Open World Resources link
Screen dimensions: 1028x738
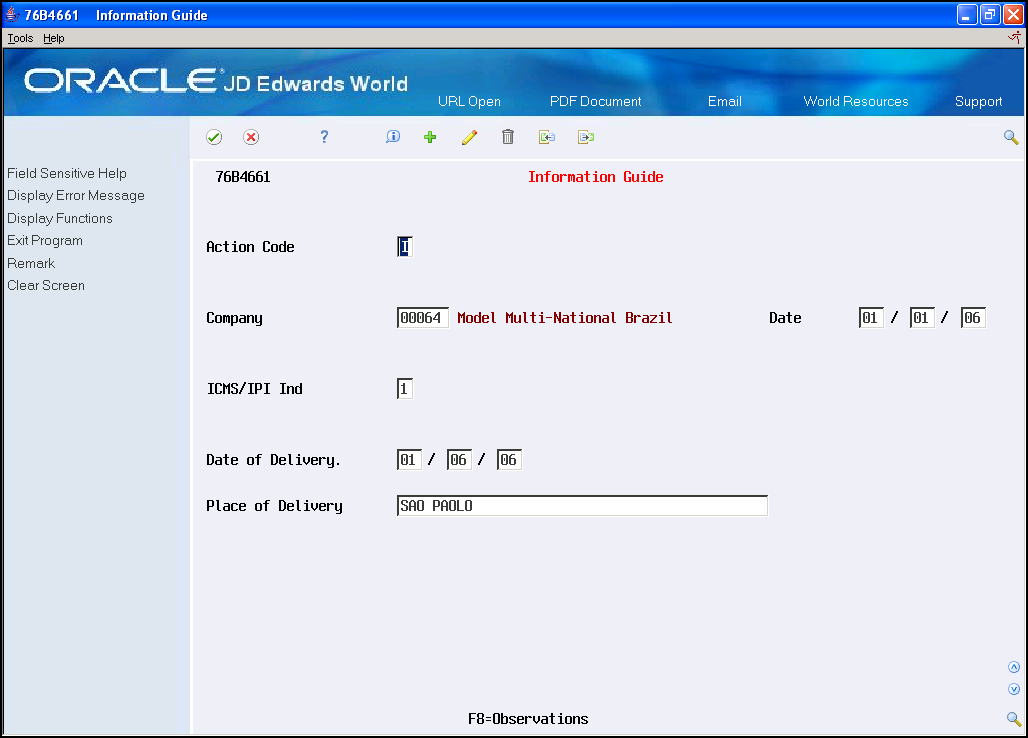856,102
